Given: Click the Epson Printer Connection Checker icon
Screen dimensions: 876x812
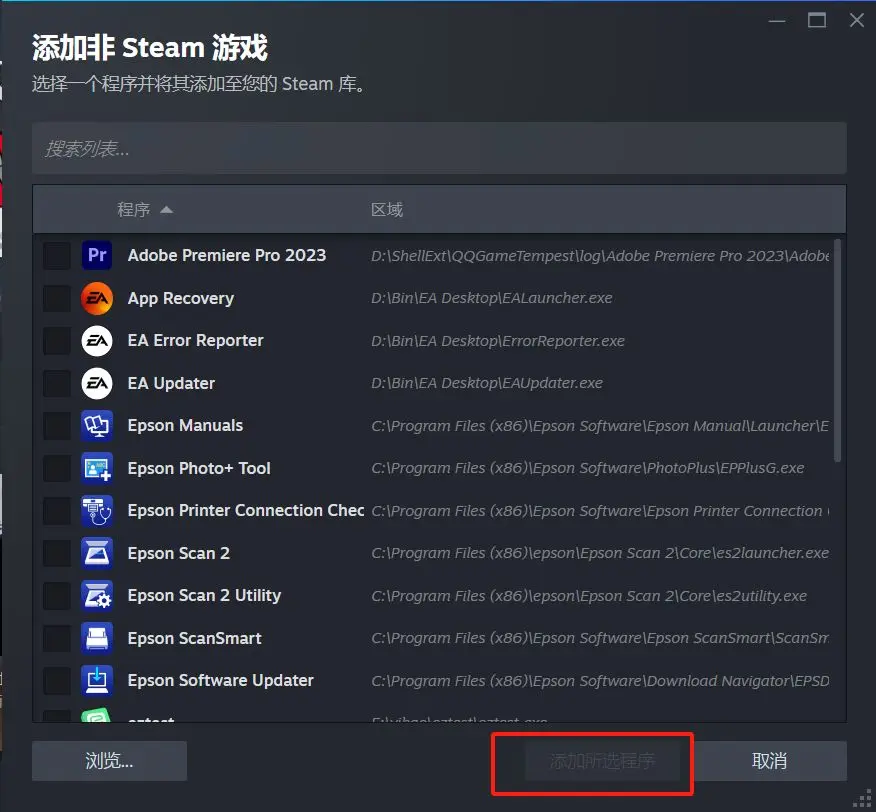Looking at the screenshot, I should (x=97, y=511).
